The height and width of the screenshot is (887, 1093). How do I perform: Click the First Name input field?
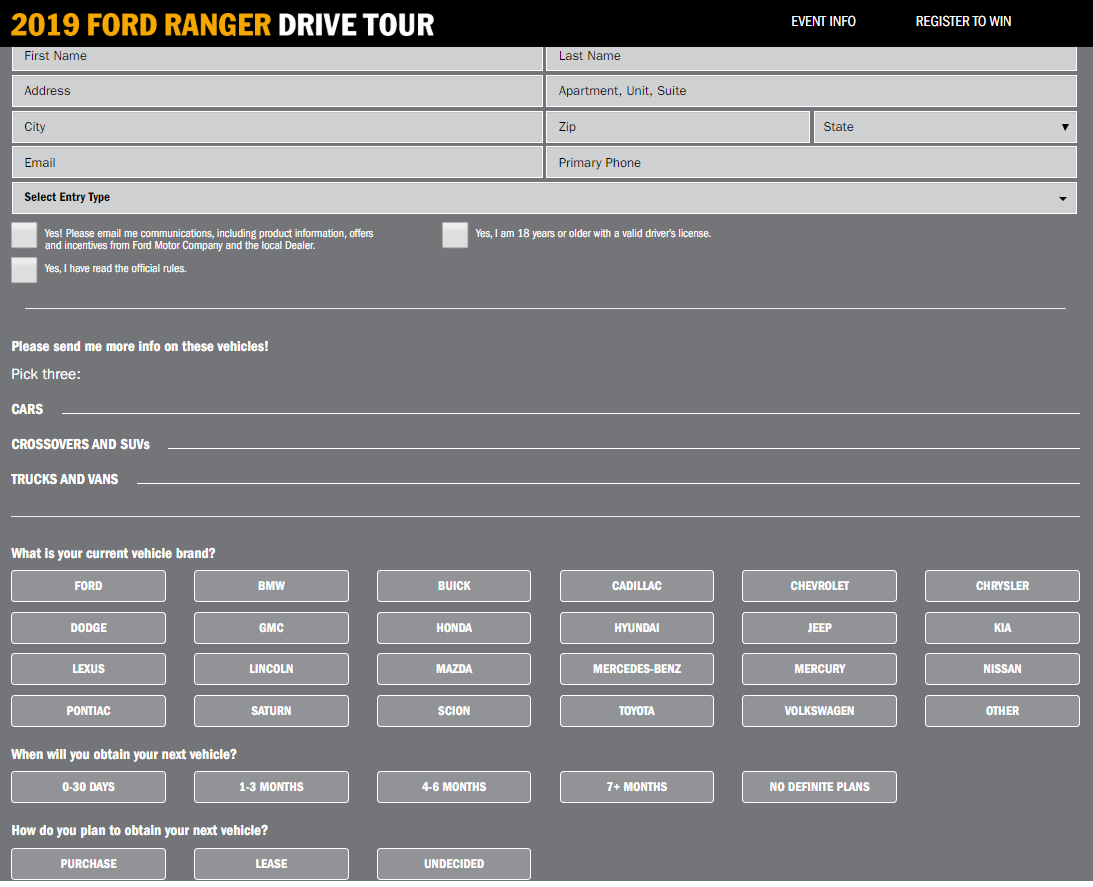277,58
